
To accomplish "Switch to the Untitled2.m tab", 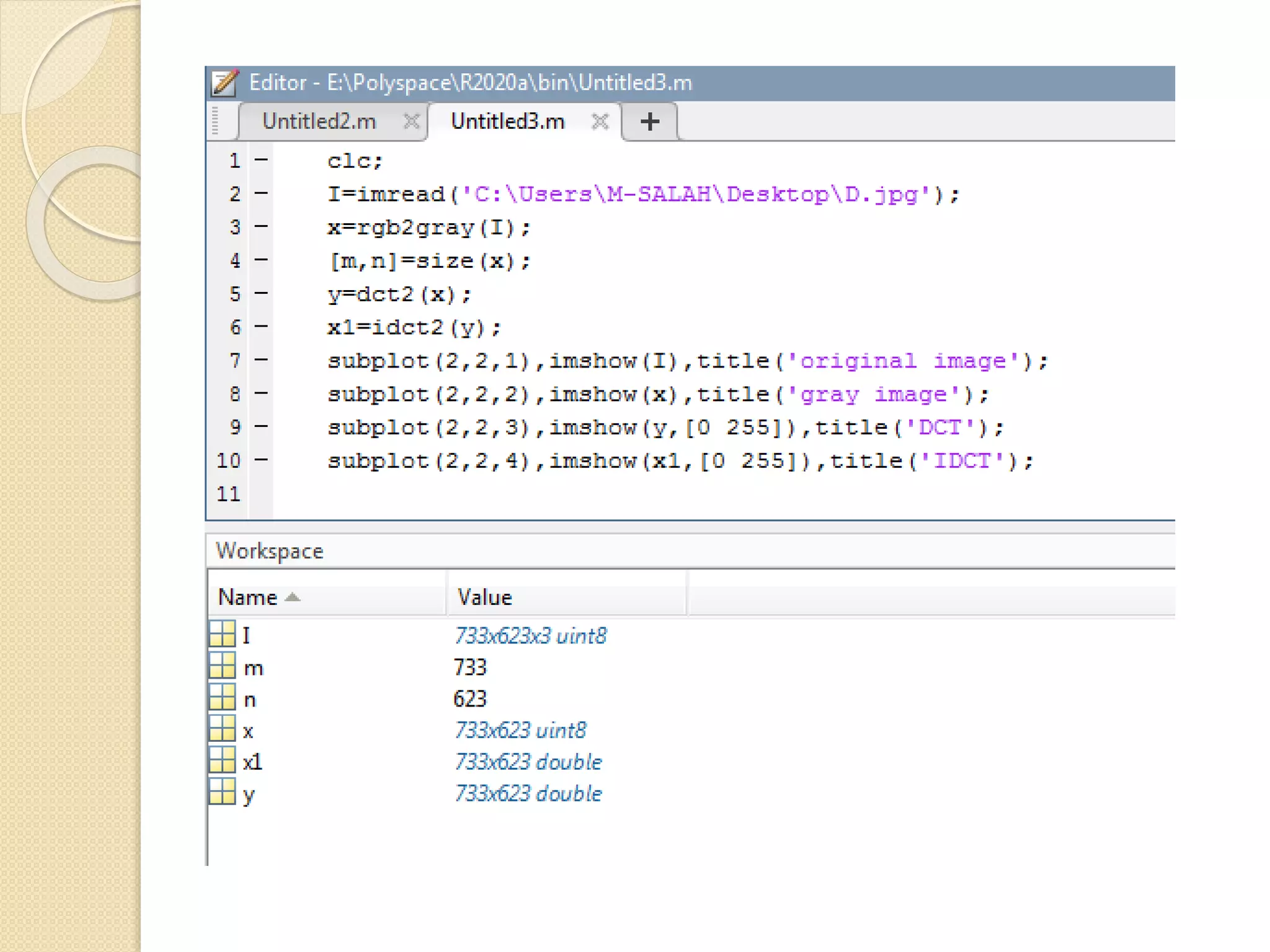I will pos(319,121).
